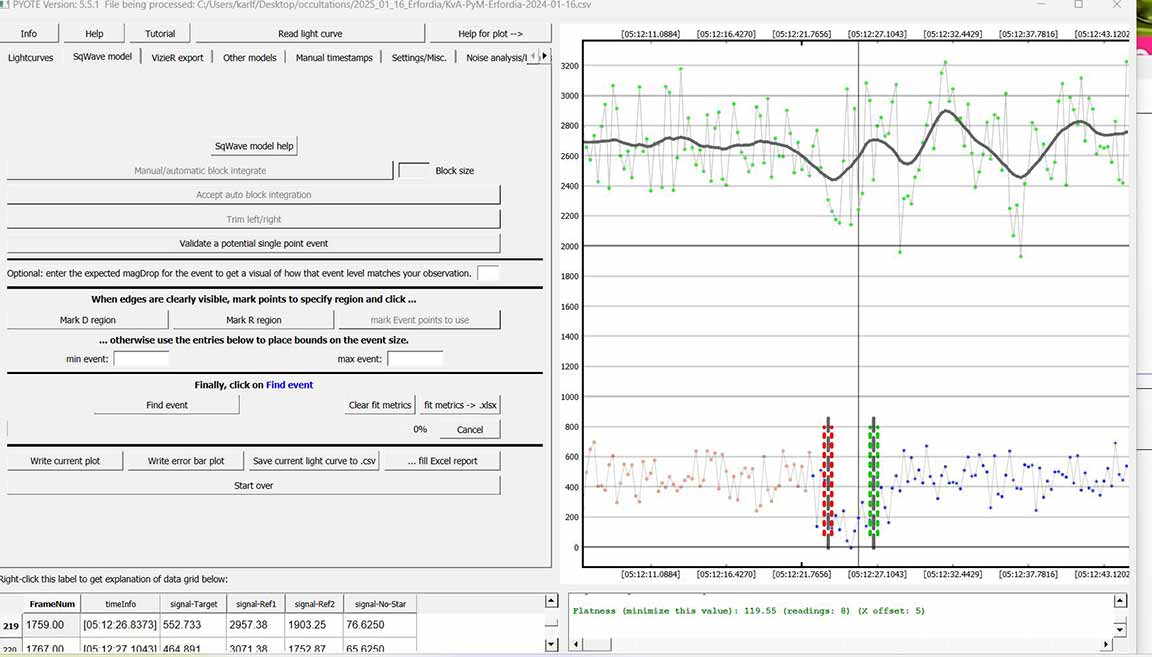
Task: Click Save current light curve to .csv
Action: coord(314,461)
